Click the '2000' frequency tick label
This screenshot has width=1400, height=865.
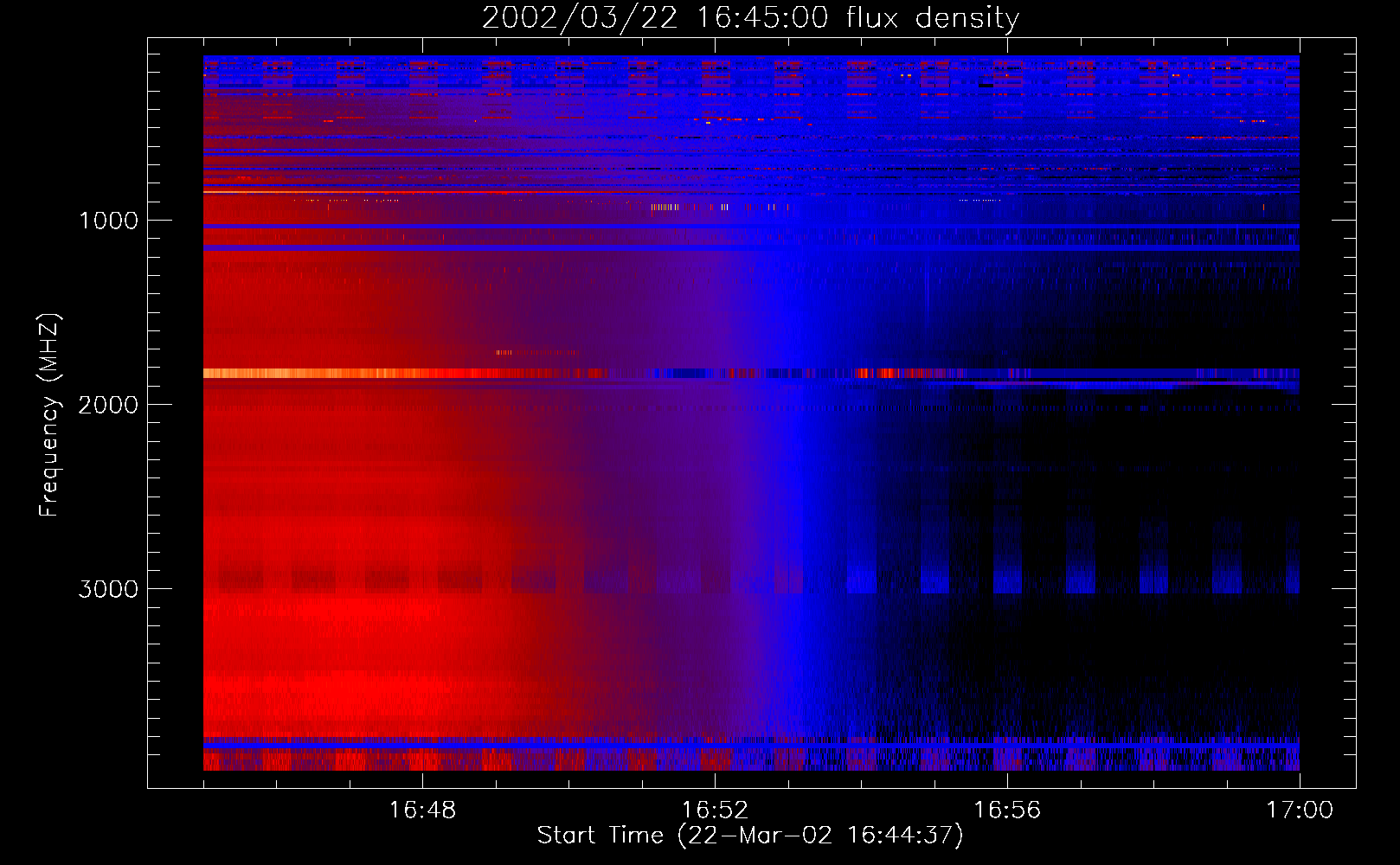[108, 405]
